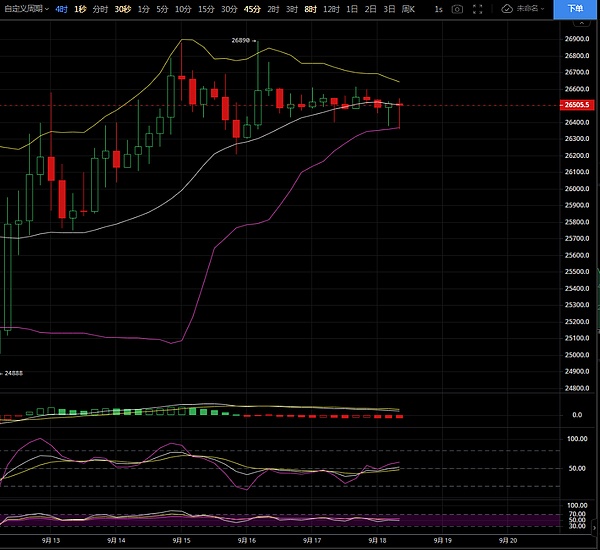Open the 自定义周期 custom period dropdown
This screenshot has width=600, height=550.
25,8
